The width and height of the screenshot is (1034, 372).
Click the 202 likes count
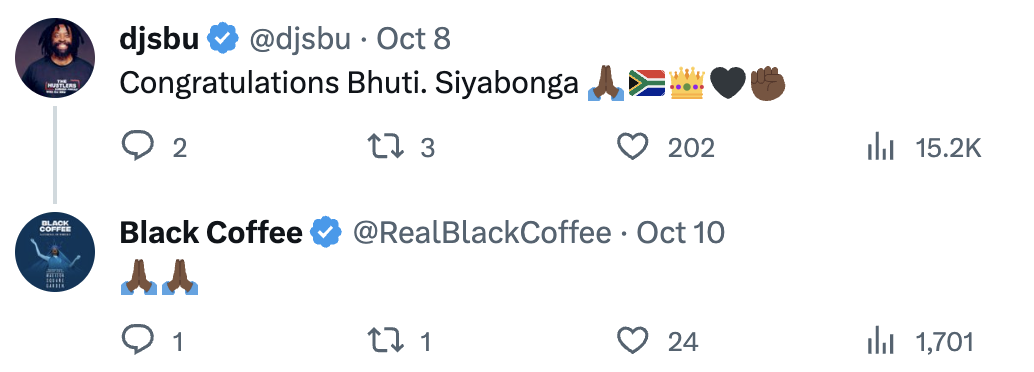[x=691, y=148]
